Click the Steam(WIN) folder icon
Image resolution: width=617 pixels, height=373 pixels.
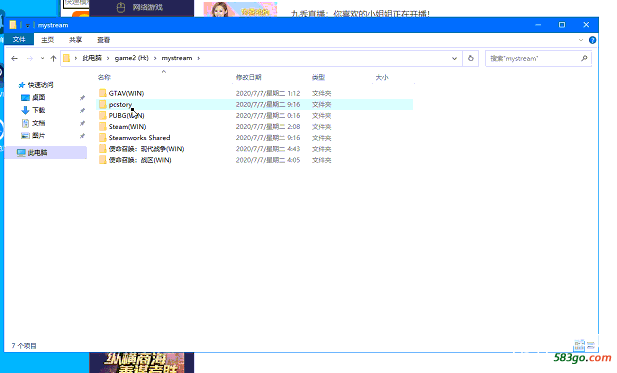tap(103, 127)
